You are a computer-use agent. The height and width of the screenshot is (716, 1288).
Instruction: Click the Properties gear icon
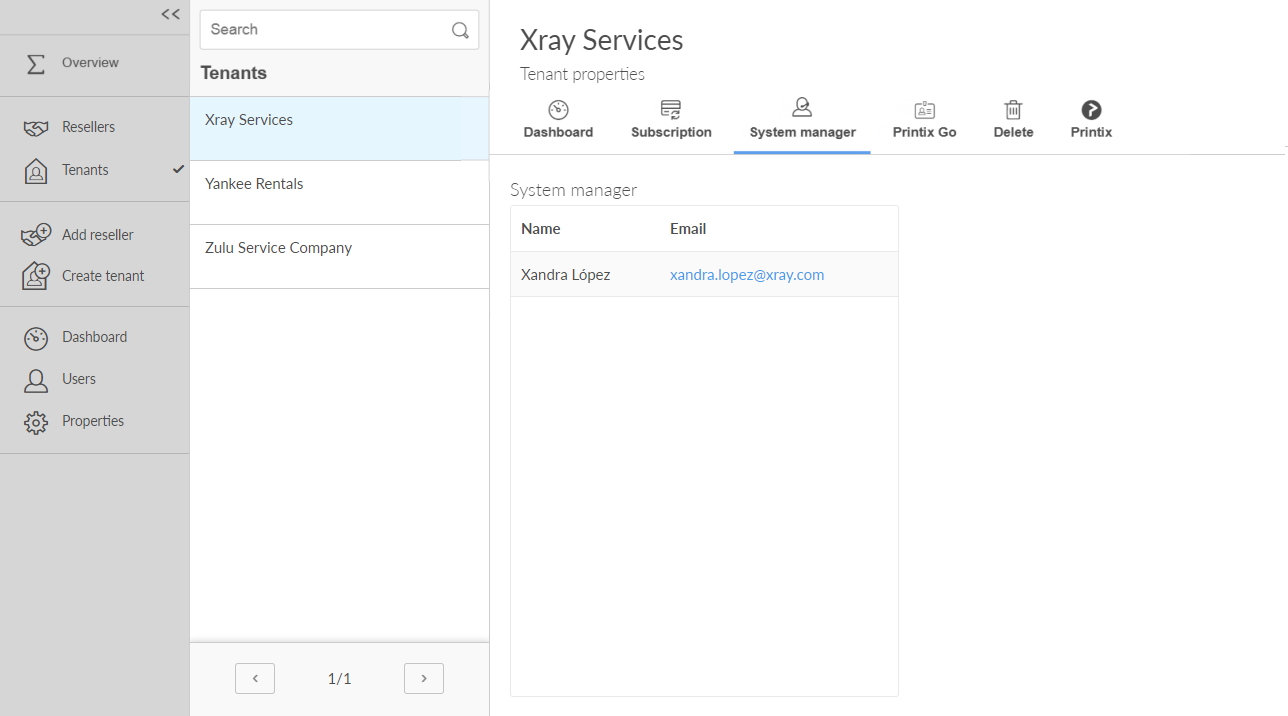(x=36, y=422)
